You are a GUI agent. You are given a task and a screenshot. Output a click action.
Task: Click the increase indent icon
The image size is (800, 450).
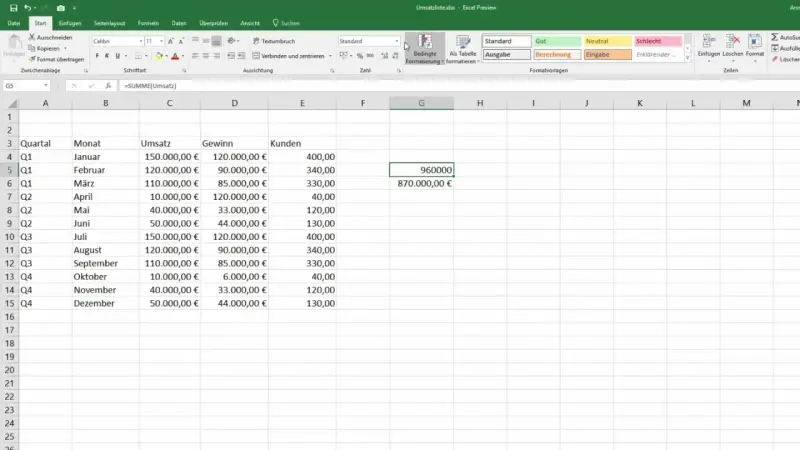(241, 56)
